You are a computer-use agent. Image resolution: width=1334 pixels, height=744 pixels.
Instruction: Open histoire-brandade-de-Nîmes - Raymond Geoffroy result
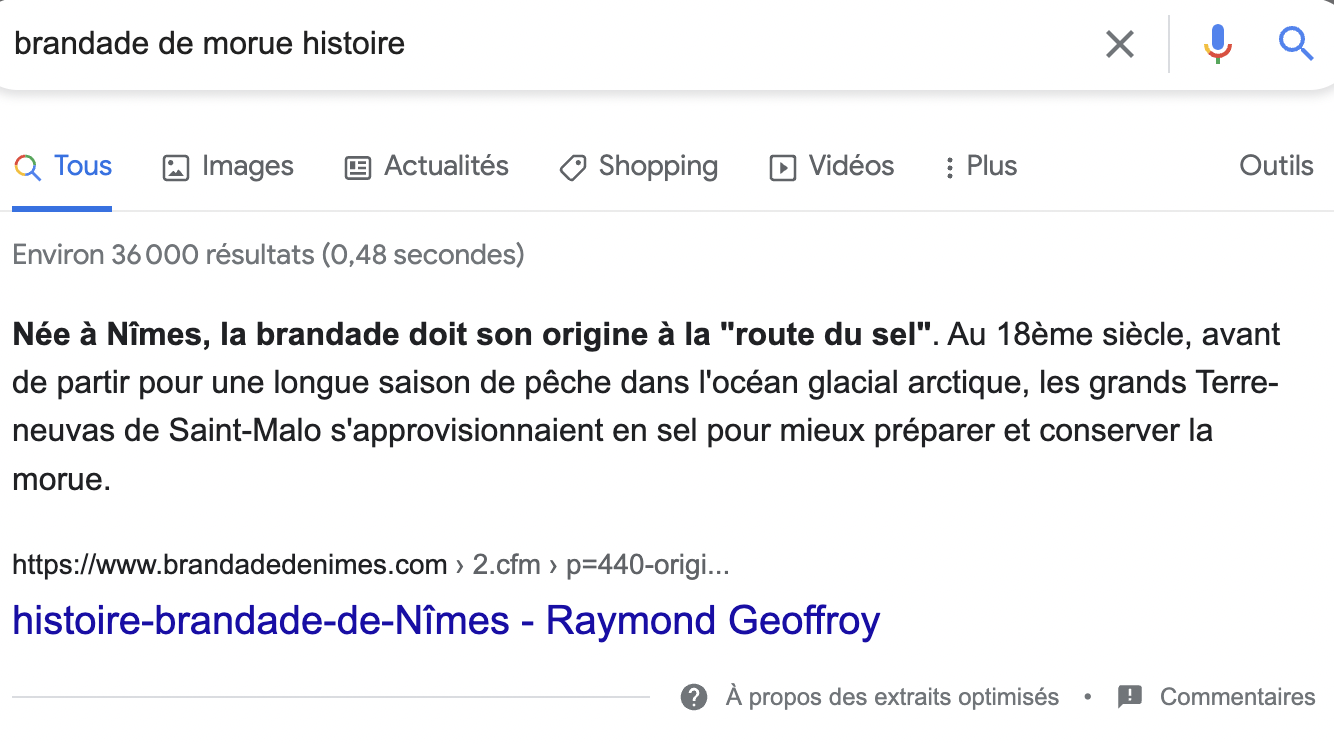pyautogui.click(x=446, y=621)
